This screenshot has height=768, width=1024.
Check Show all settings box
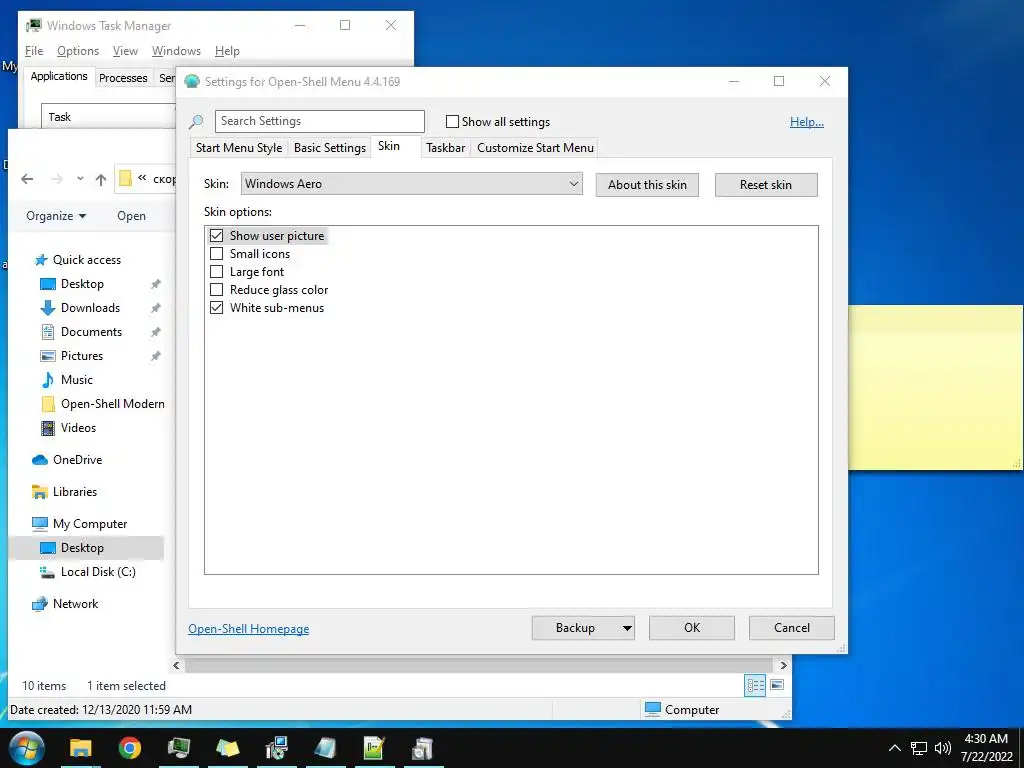[452, 122]
